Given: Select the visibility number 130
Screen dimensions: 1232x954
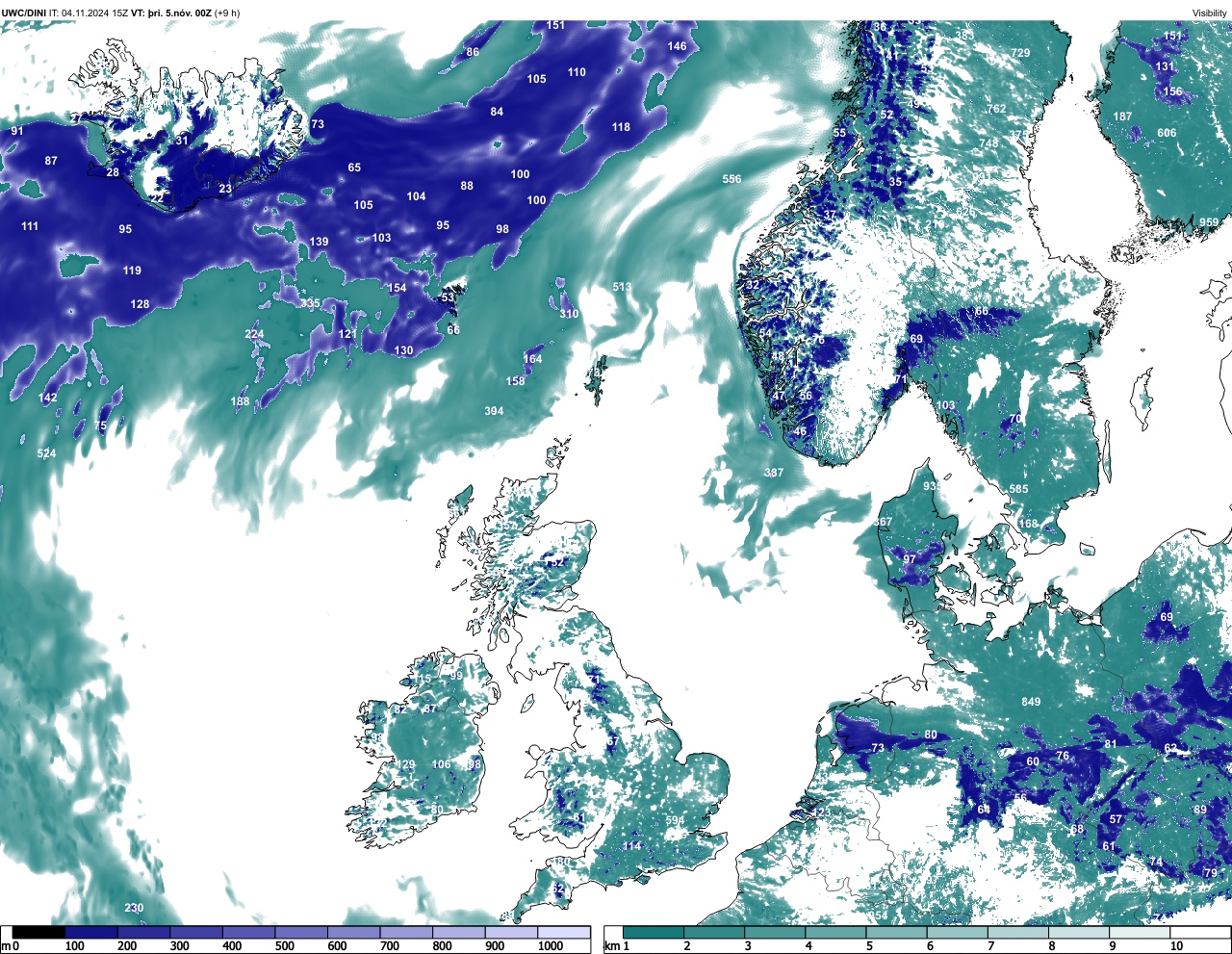Looking at the screenshot, I should (404, 350).
